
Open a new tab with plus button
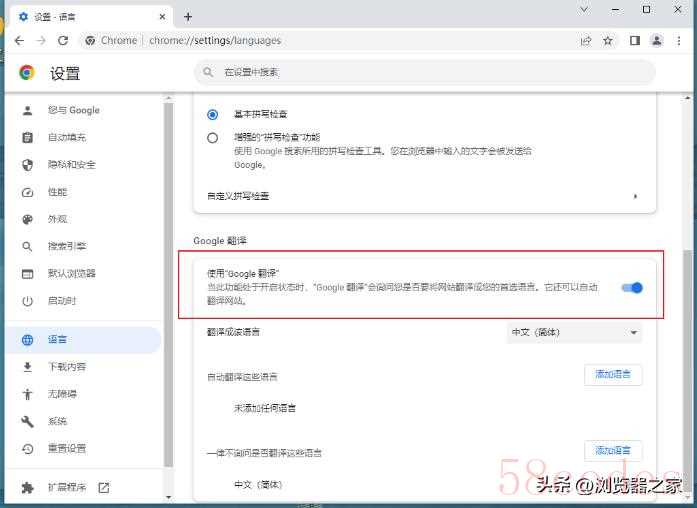click(x=188, y=17)
